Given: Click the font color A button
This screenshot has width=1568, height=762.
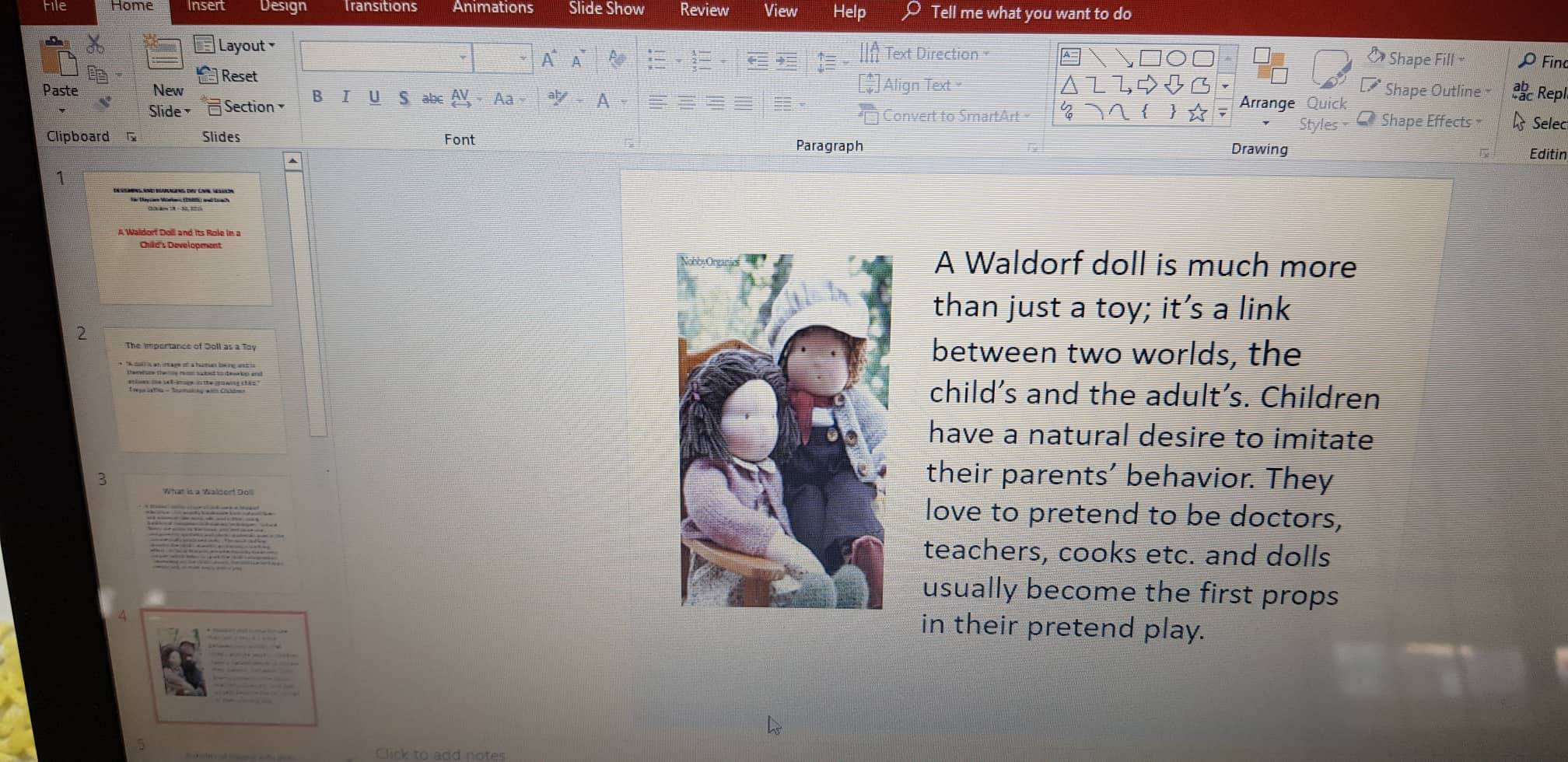Looking at the screenshot, I should click(603, 100).
